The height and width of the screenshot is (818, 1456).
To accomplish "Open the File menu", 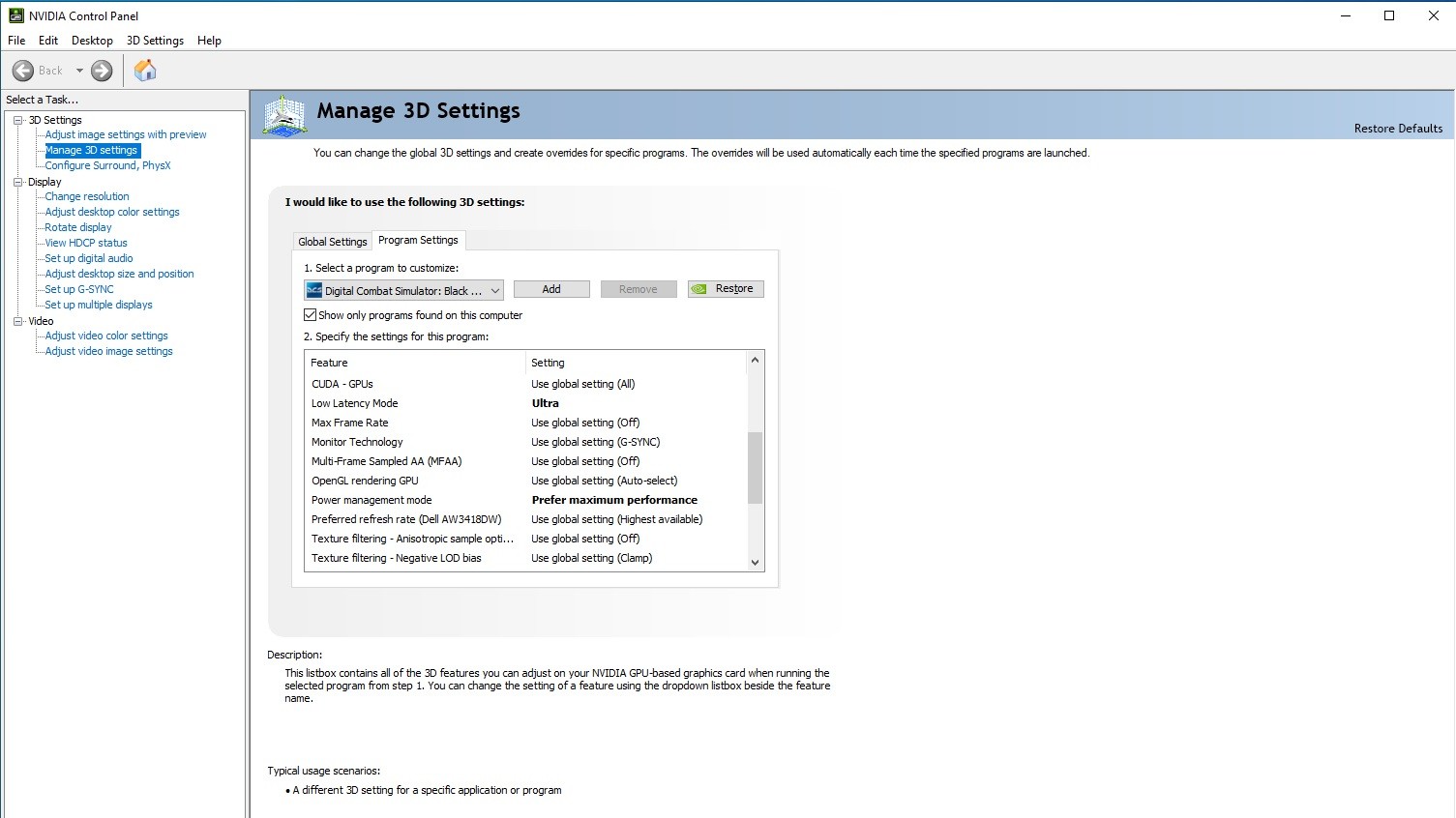I will pos(16,41).
